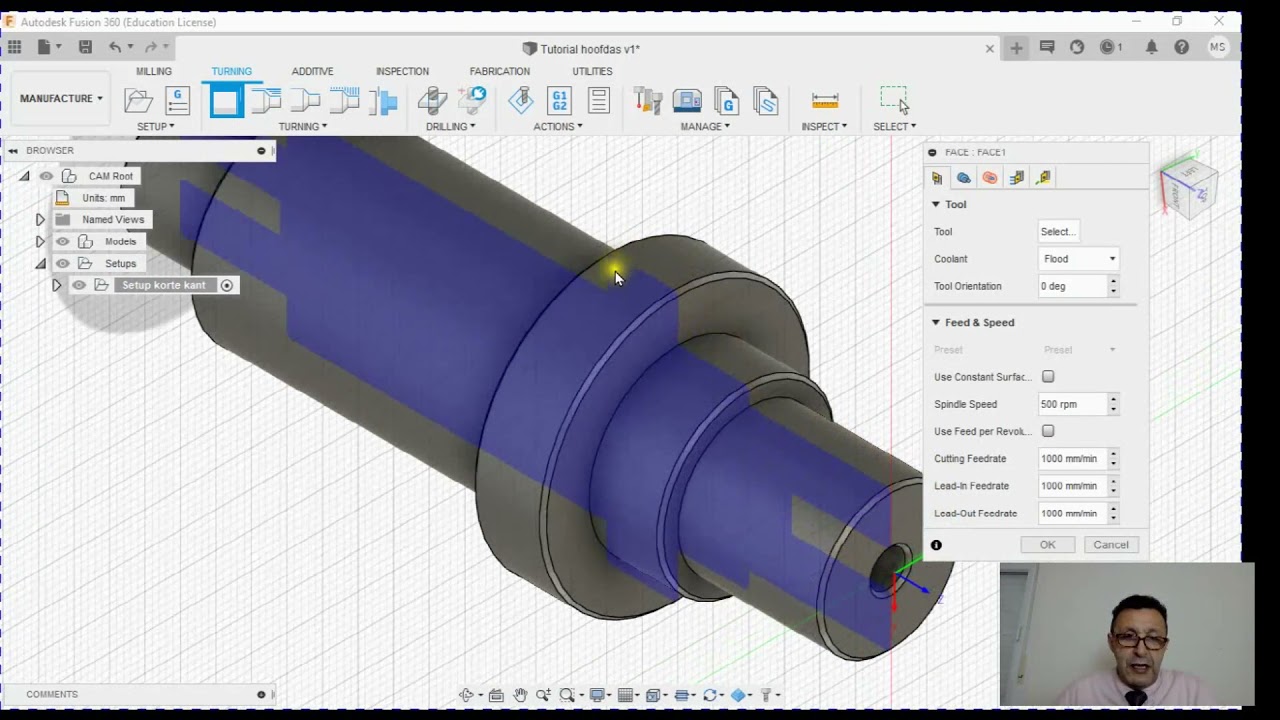This screenshot has height=720, width=1280.
Task: Select the Turning Face operation icon
Action: point(225,101)
